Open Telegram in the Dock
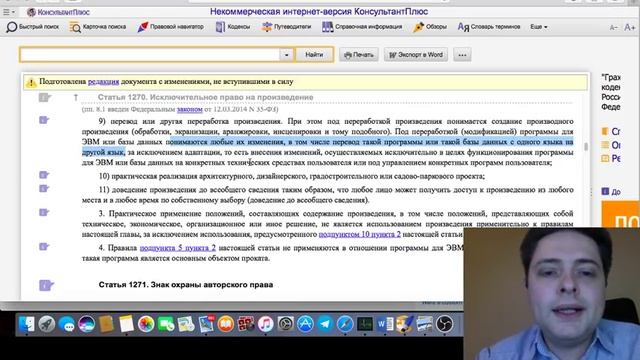Screen dimensions: 640x360 pos(325,324)
